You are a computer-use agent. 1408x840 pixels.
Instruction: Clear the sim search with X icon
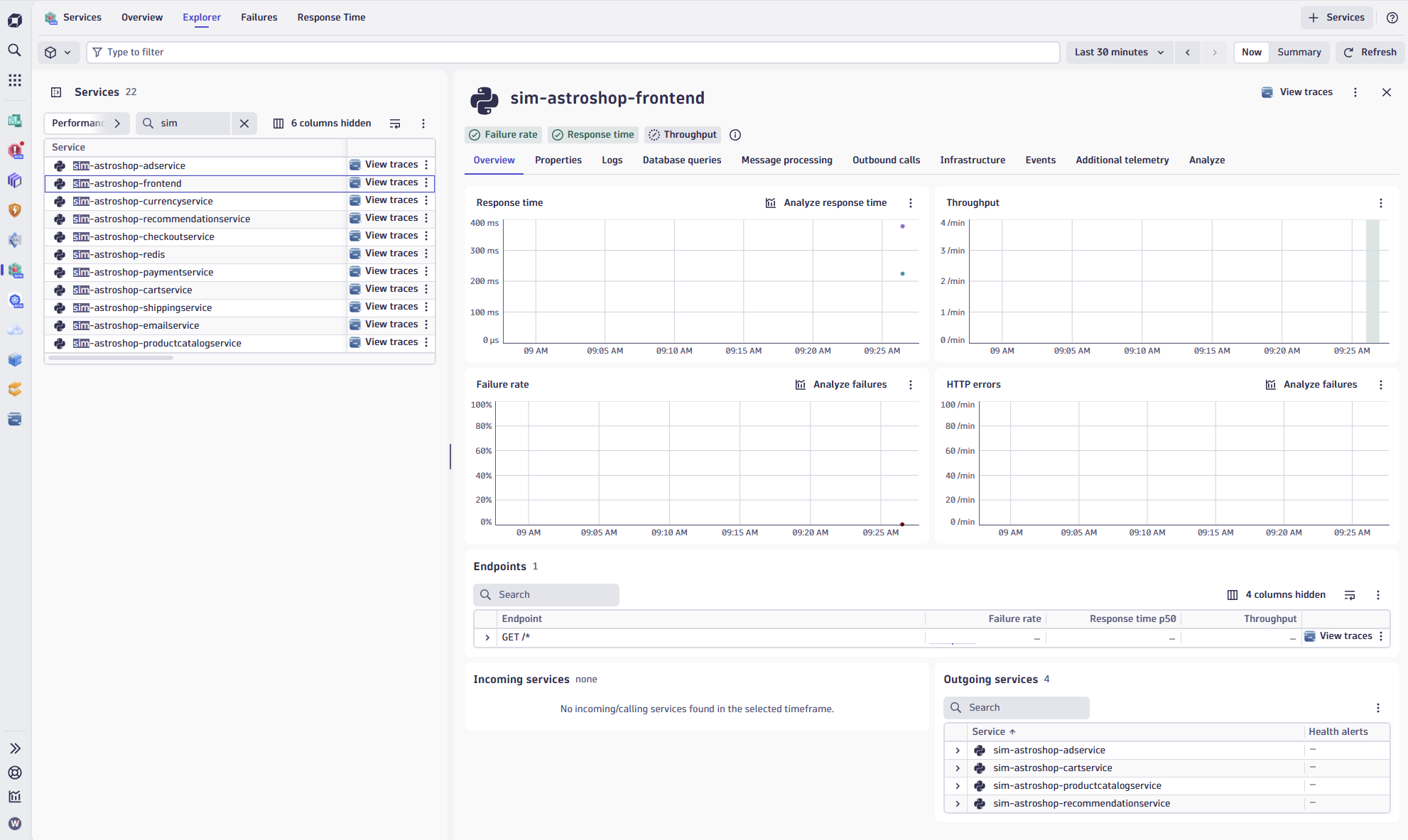tap(244, 124)
